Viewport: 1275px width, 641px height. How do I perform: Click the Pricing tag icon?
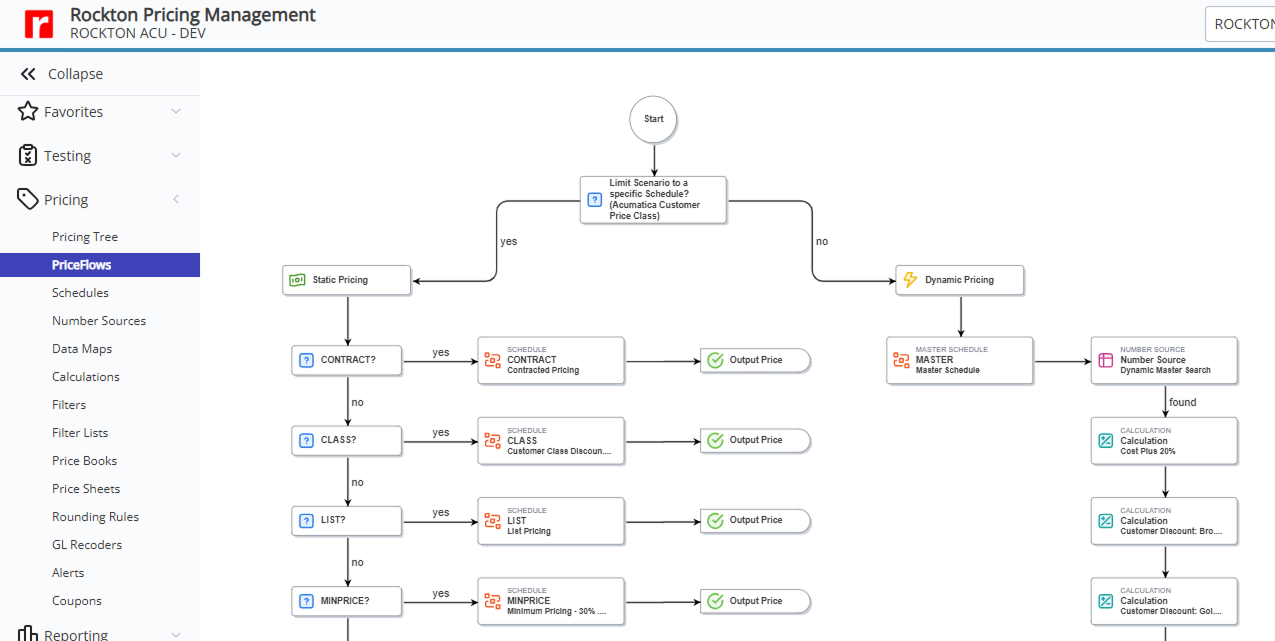click(28, 200)
